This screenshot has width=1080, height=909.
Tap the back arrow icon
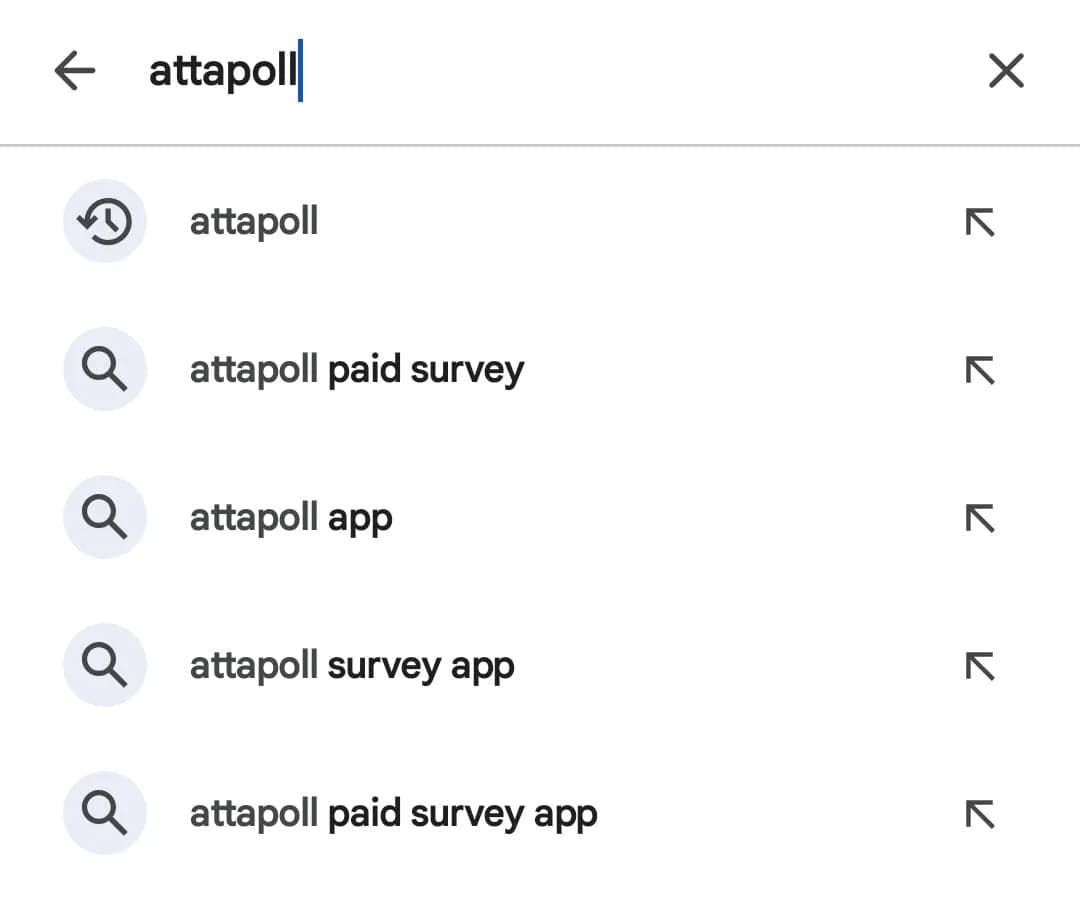(75, 71)
